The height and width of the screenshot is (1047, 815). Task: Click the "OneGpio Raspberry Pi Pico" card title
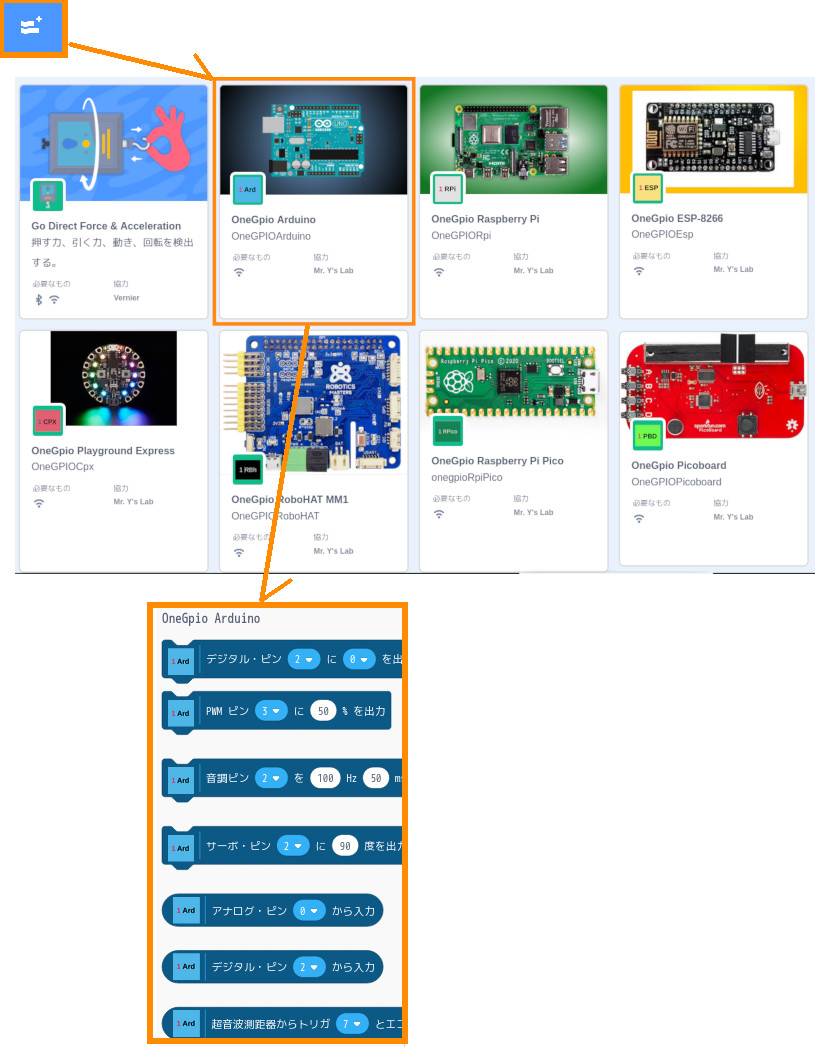click(x=497, y=461)
